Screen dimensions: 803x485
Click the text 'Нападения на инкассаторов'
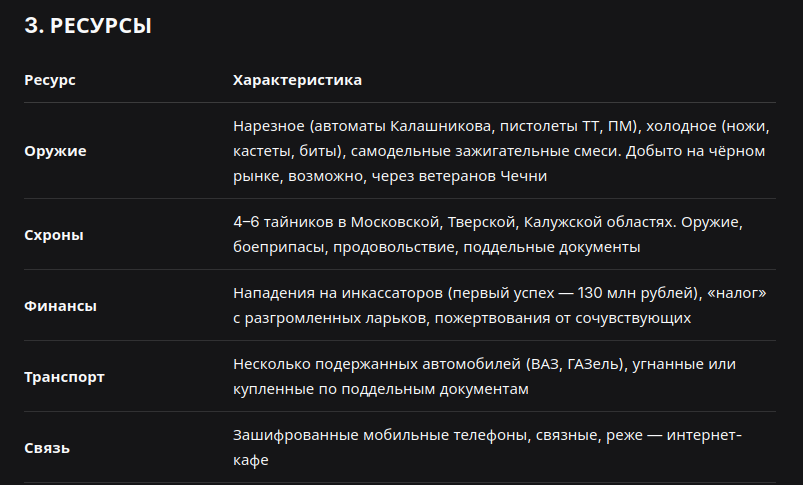tap(338, 293)
